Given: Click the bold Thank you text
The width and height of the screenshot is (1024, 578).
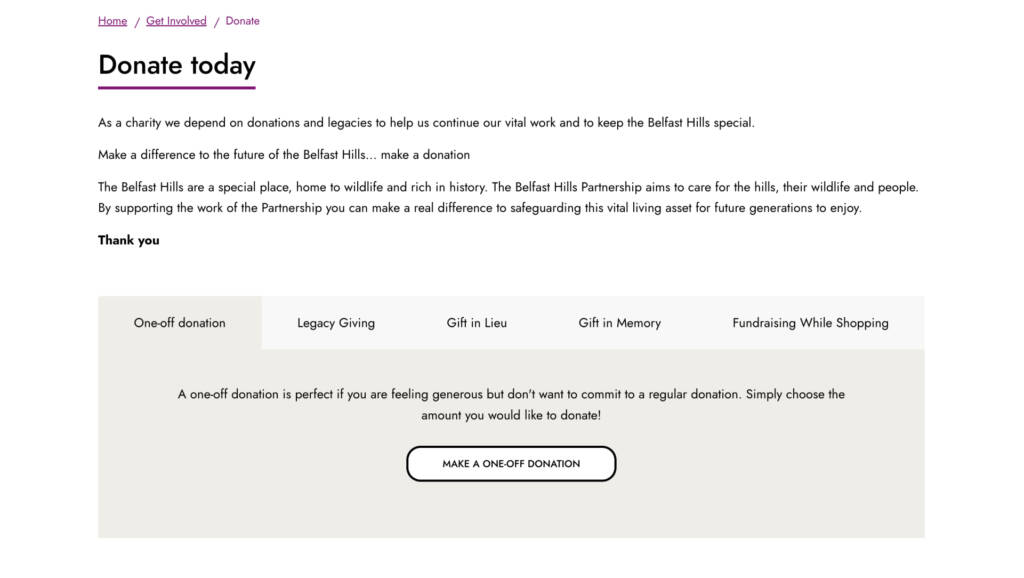Looking at the screenshot, I should (x=129, y=240).
